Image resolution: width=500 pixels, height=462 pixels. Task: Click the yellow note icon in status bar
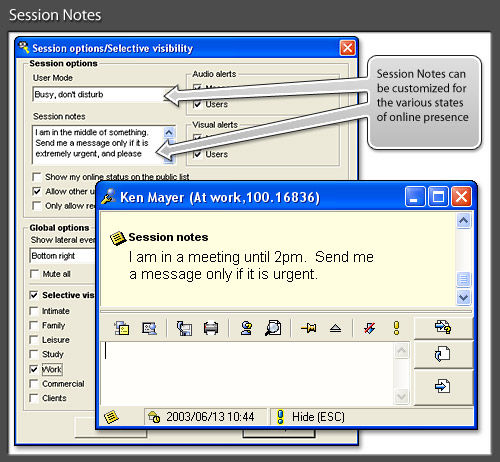pos(111,417)
